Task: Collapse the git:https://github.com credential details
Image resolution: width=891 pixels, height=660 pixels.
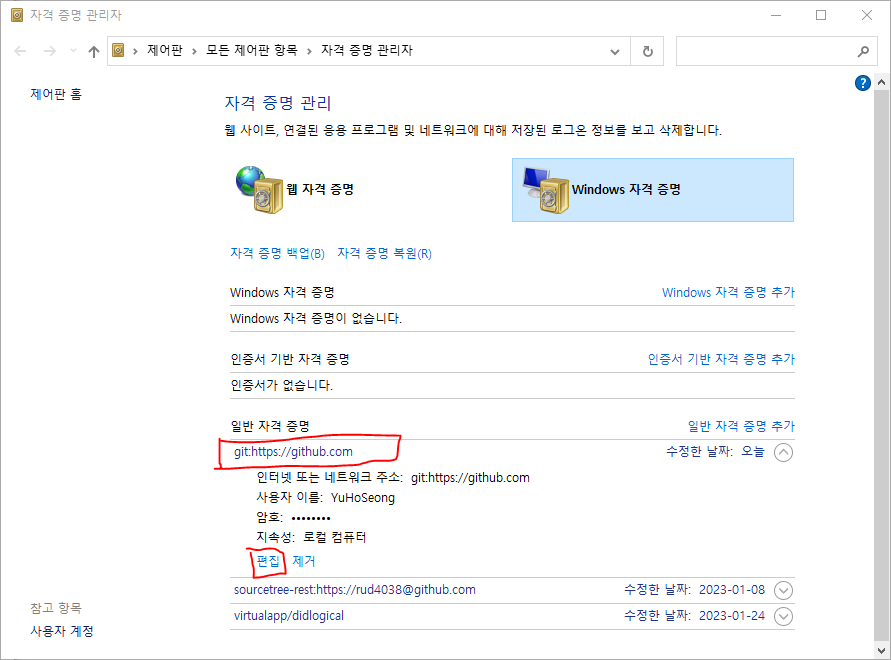Action: pos(783,453)
